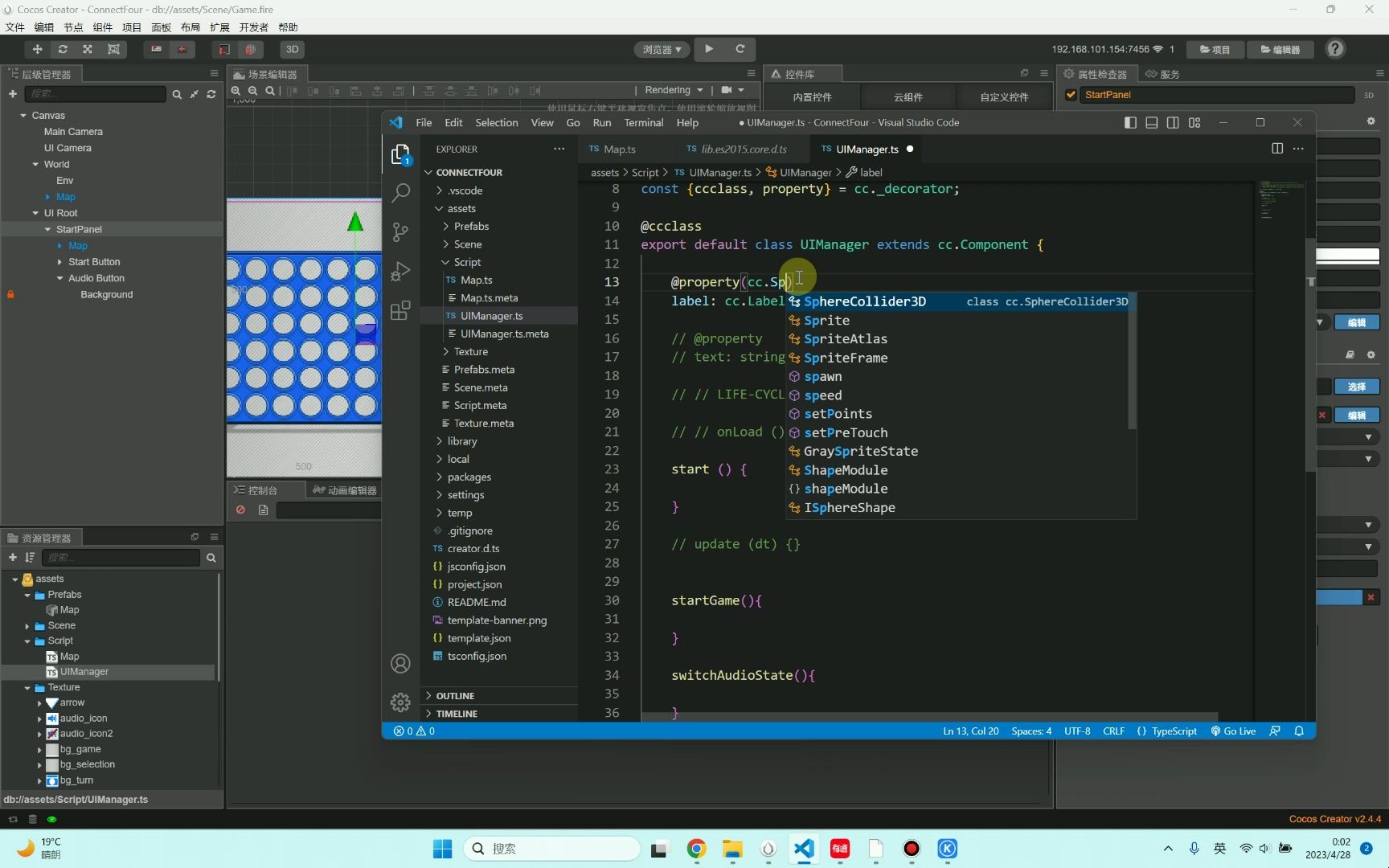Switch to lib.es2015.core.d.ts tab
1389x868 pixels.
(x=744, y=149)
